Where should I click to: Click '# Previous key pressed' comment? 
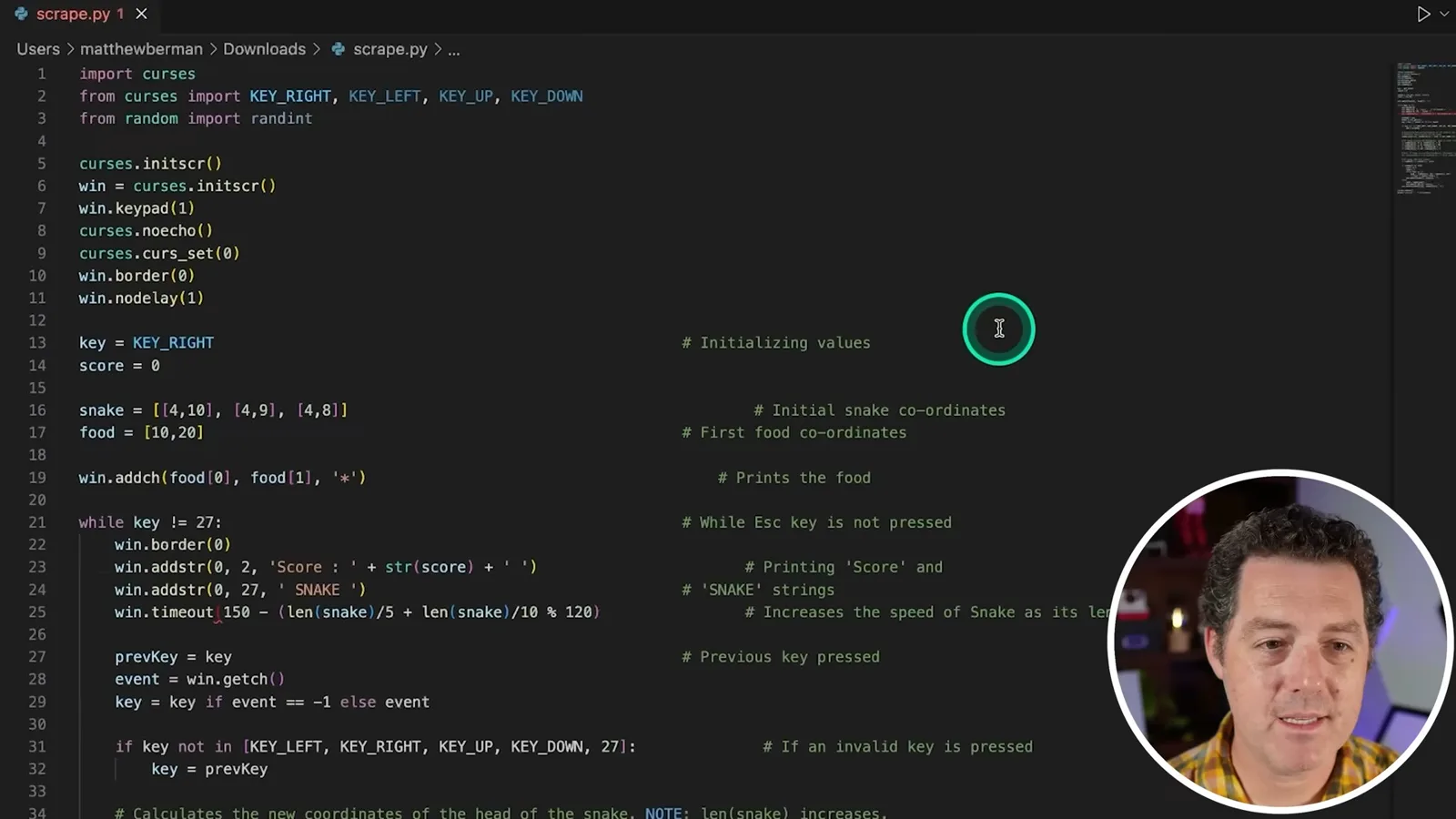[x=781, y=657]
